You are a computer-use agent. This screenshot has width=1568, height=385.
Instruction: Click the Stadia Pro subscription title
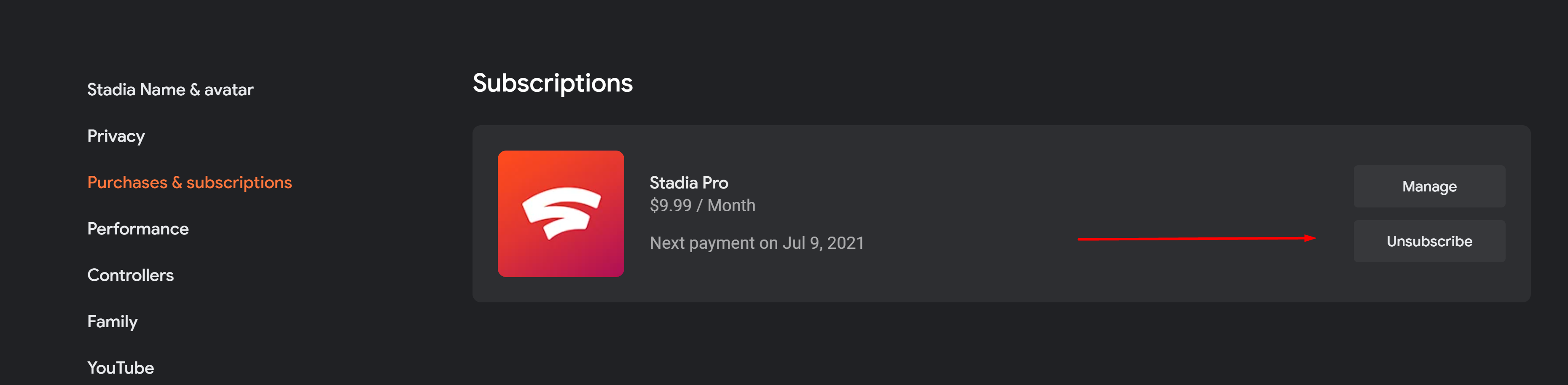click(x=688, y=183)
